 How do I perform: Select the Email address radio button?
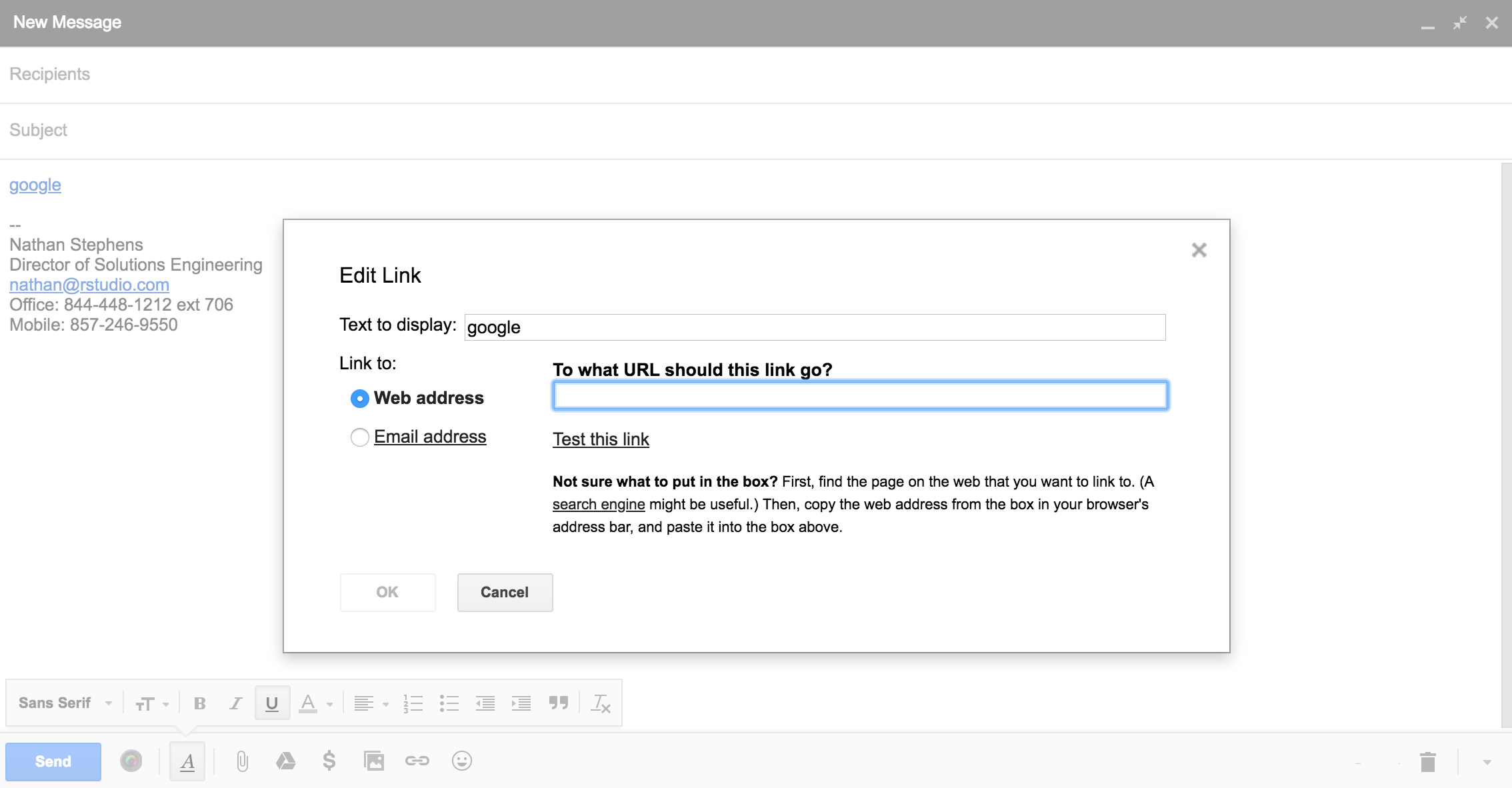point(359,437)
